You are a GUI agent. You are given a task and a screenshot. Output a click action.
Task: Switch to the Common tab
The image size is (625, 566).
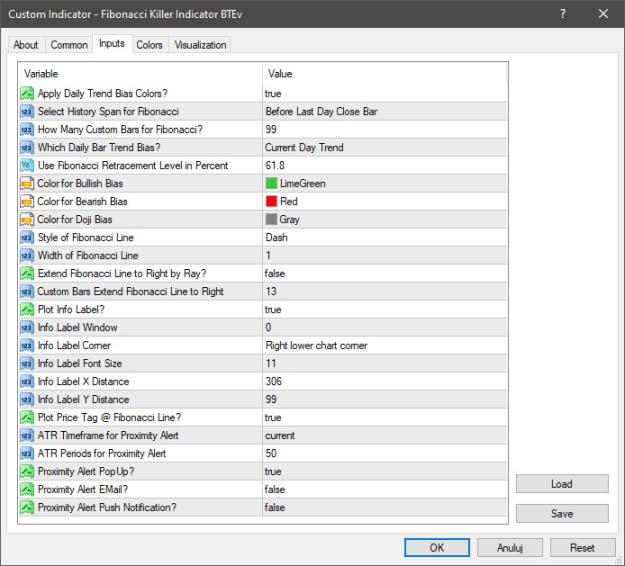pyautogui.click(x=69, y=45)
